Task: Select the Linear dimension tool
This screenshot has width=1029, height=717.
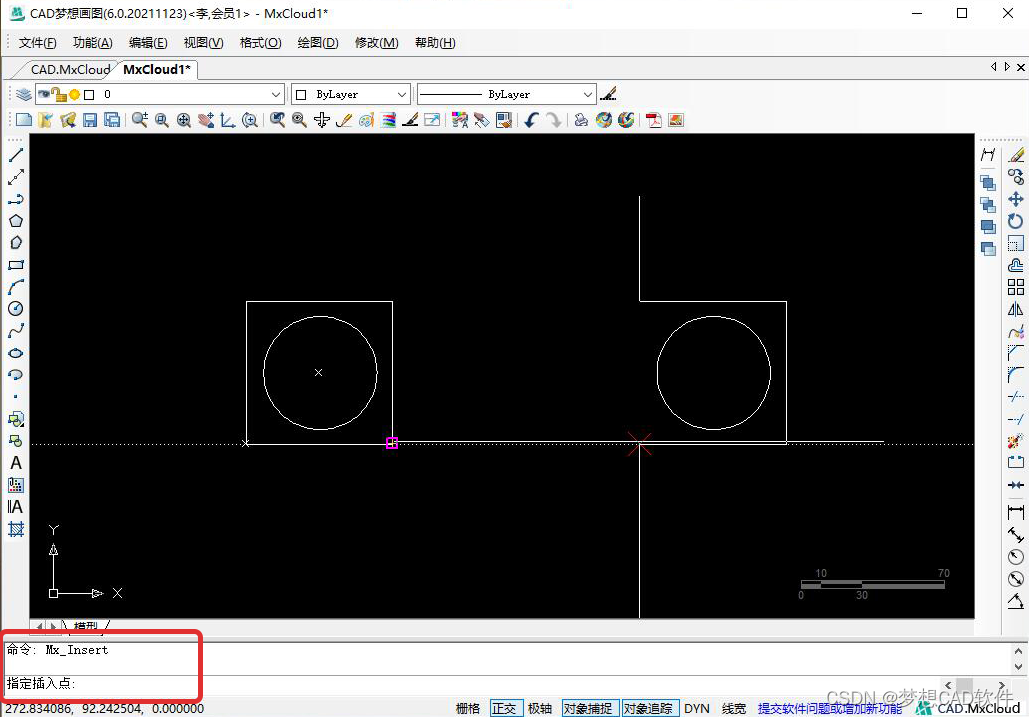Action: (1016, 512)
